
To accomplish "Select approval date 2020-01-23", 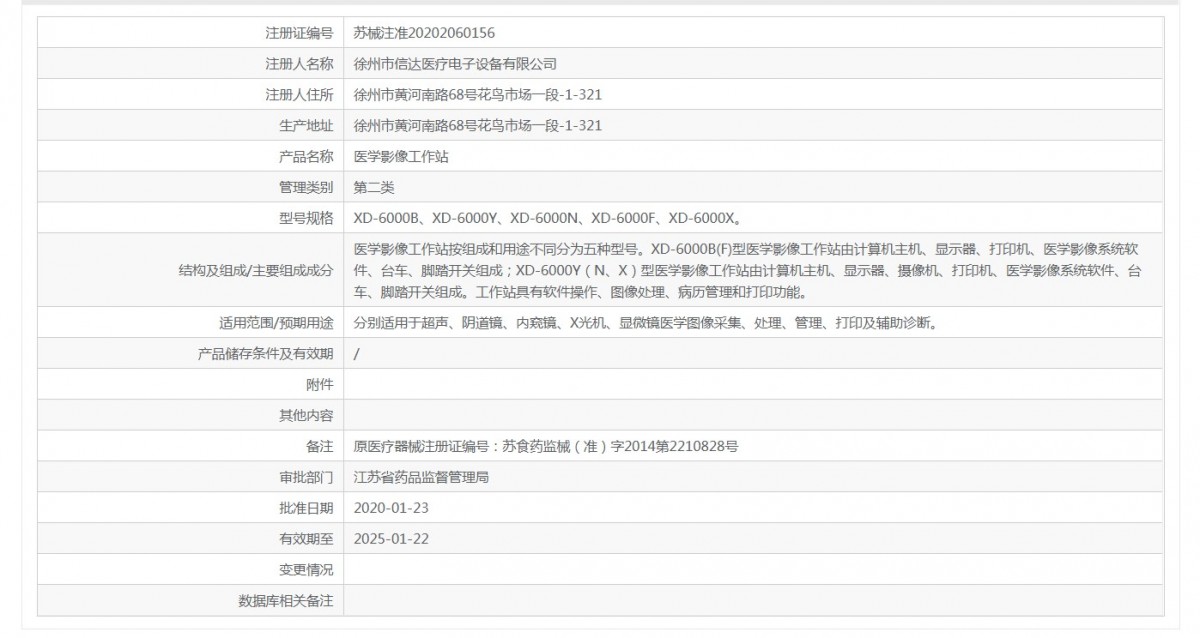I will pyautogui.click(x=392, y=509).
